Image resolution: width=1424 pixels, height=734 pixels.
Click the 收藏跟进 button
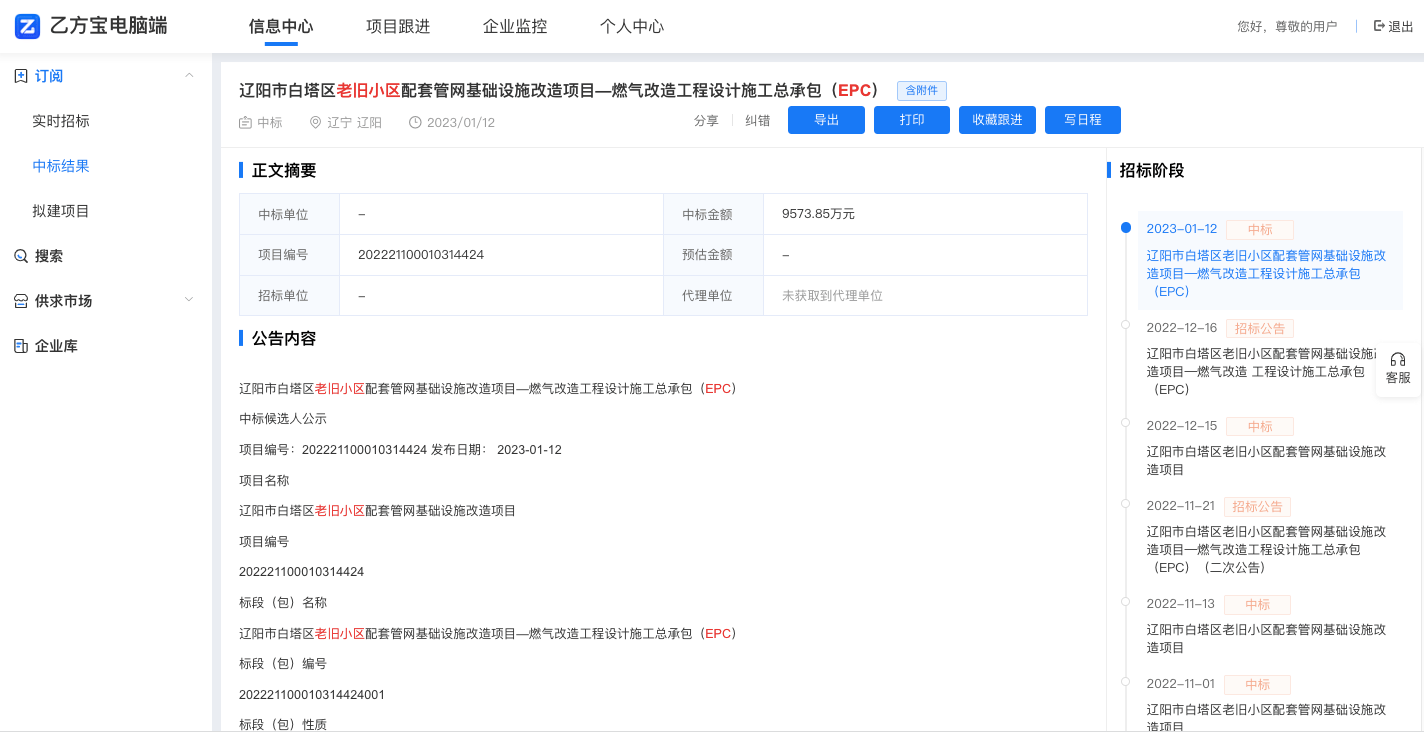[997, 120]
